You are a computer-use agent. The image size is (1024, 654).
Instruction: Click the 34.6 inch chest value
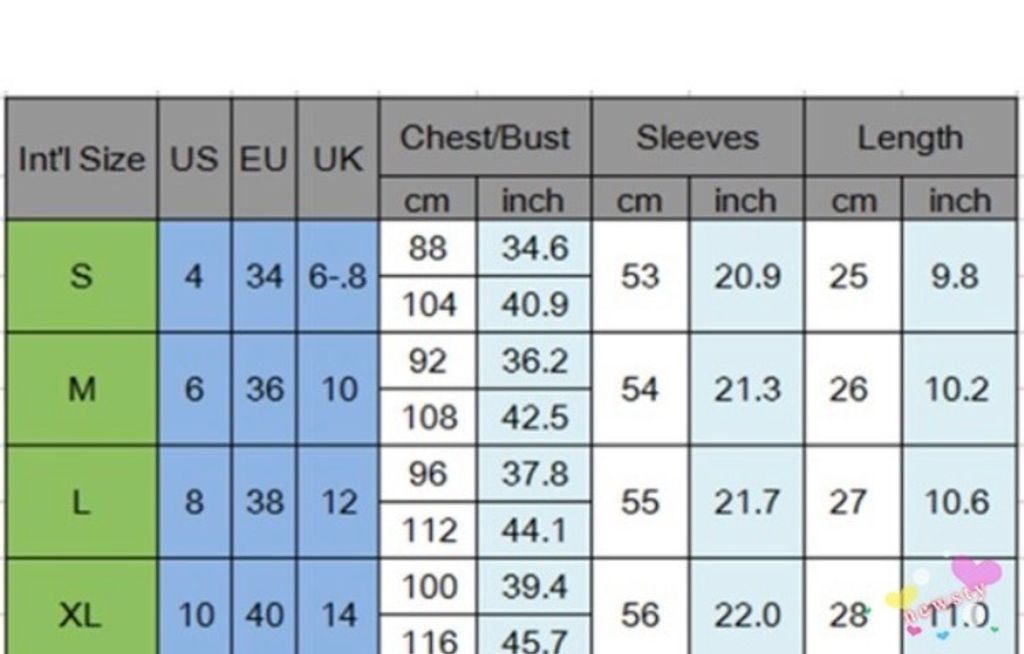point(534,248)
